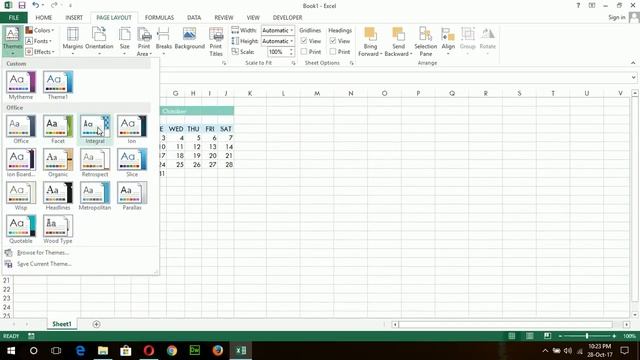Switch to Page Break Preview in status bar

click(547, 336)
